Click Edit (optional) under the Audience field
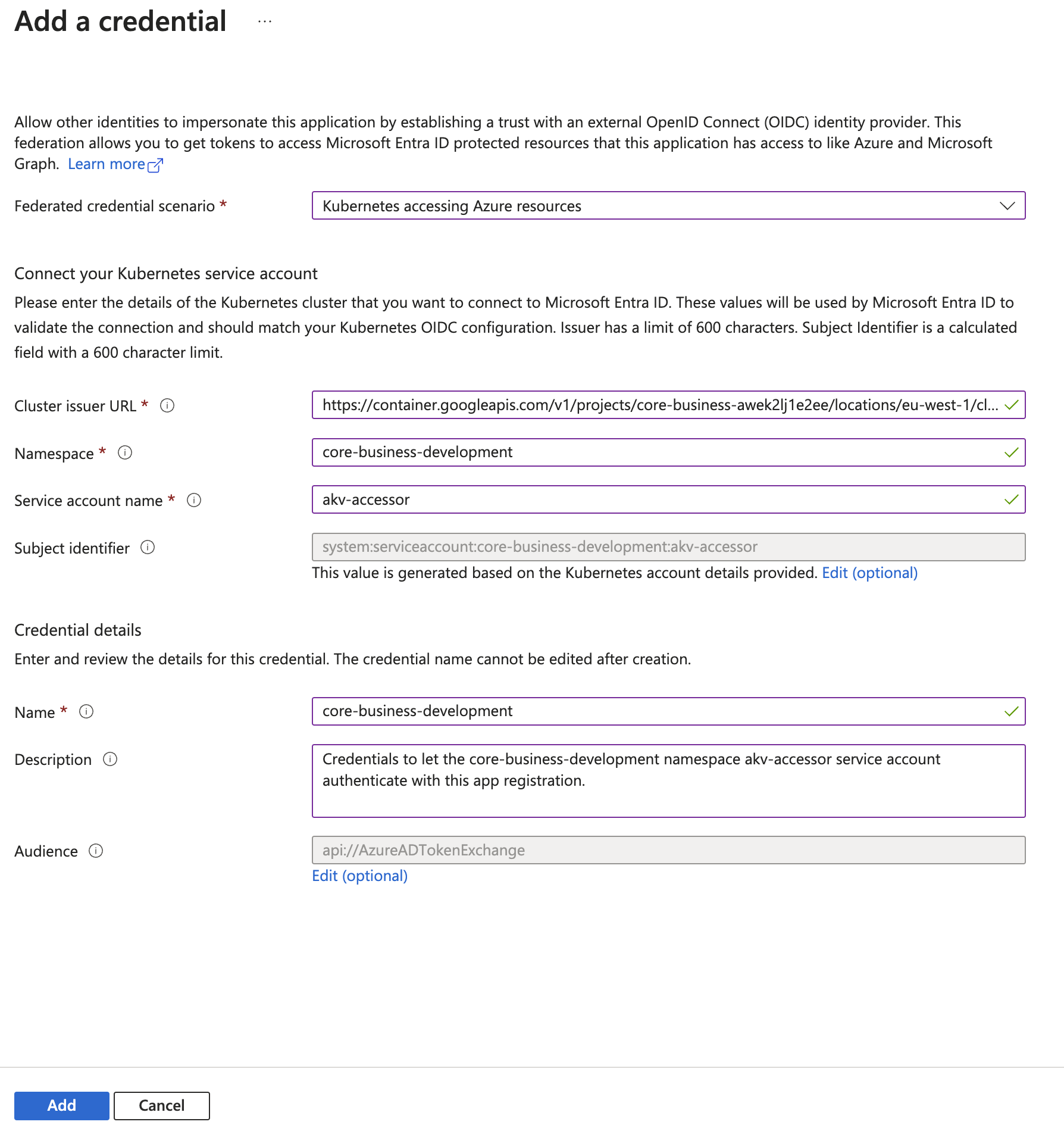The height and width of the screenshot is (1131, 1064). pos(359,875)
